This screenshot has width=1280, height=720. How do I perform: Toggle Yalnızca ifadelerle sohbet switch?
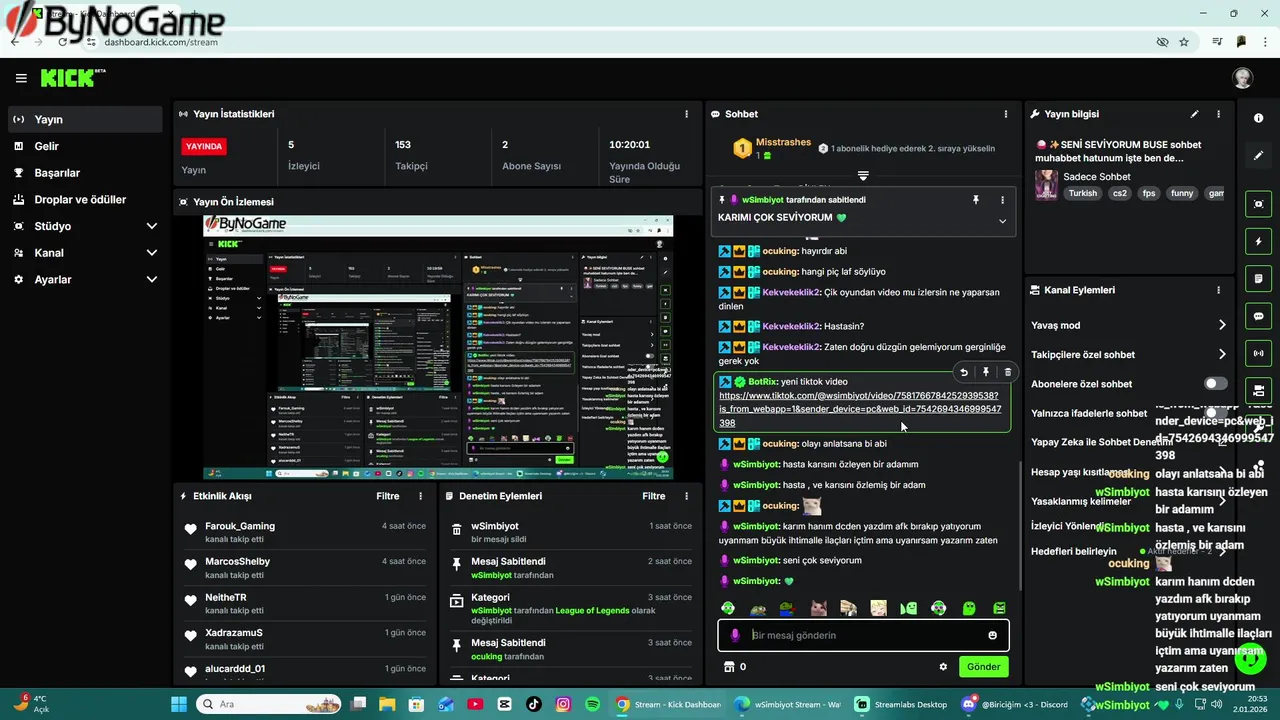1215,413
